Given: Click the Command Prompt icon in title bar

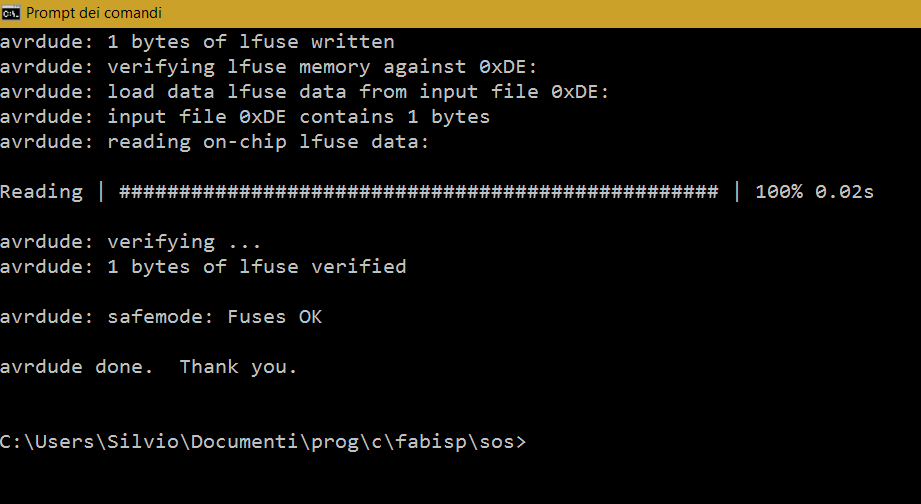Looking at the screenshot, I should [x=10, y=12].
